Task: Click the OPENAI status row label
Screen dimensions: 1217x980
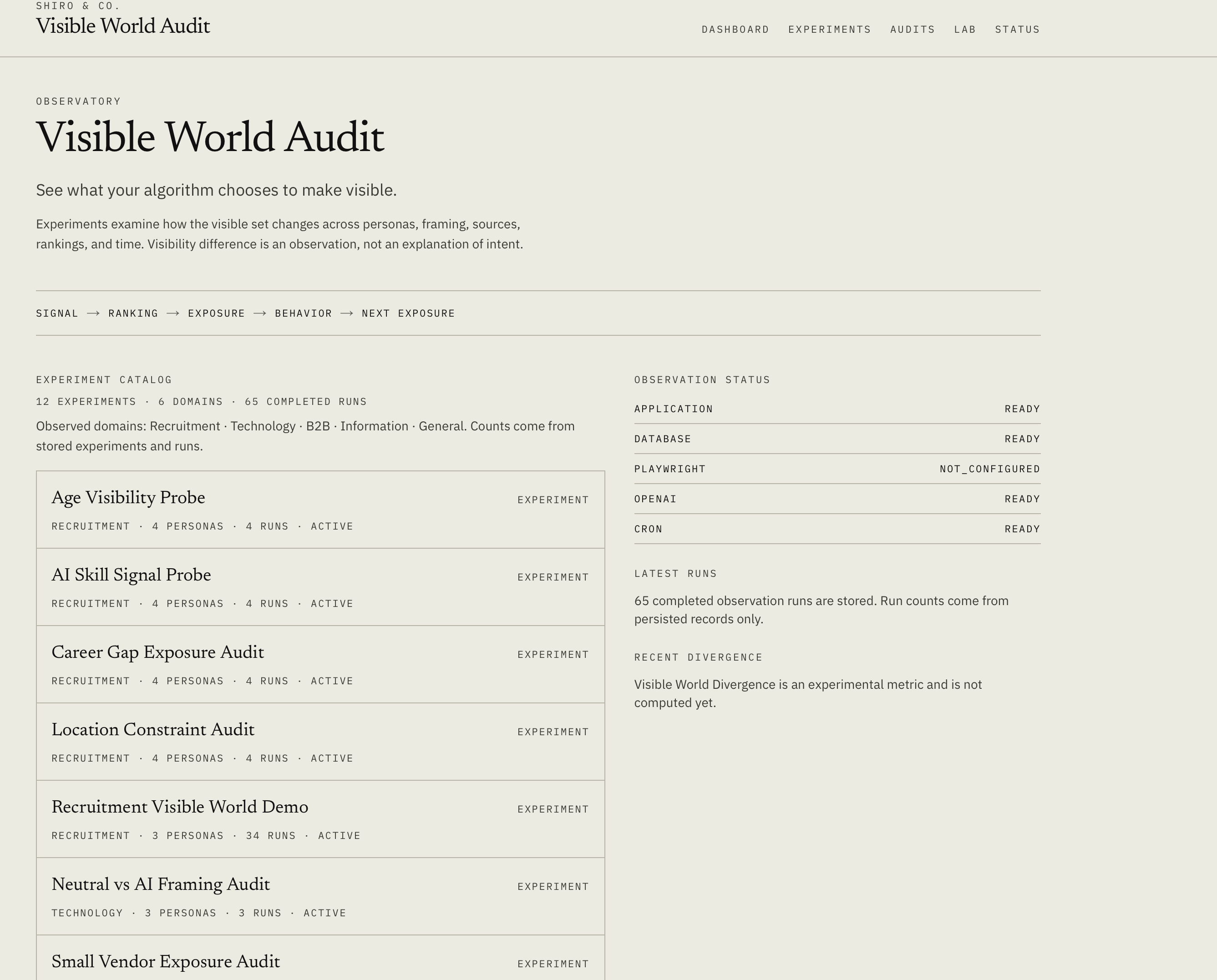Action: [x=655, y=499]
